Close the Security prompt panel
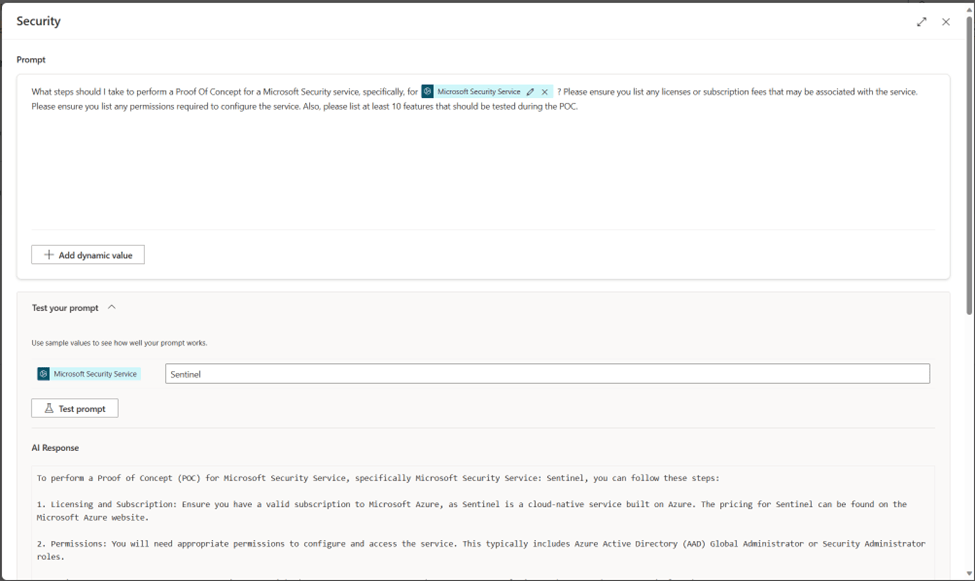Screen dimensions: 975x581 pyautogui.click(x=946, y=22)
